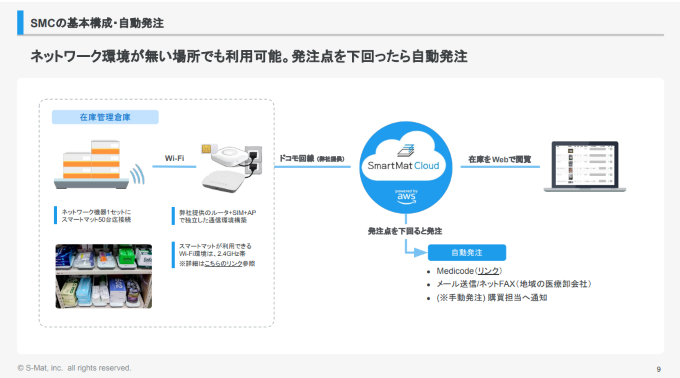
Task: Select the ドコモ回線 label
Action: (311, 159)
